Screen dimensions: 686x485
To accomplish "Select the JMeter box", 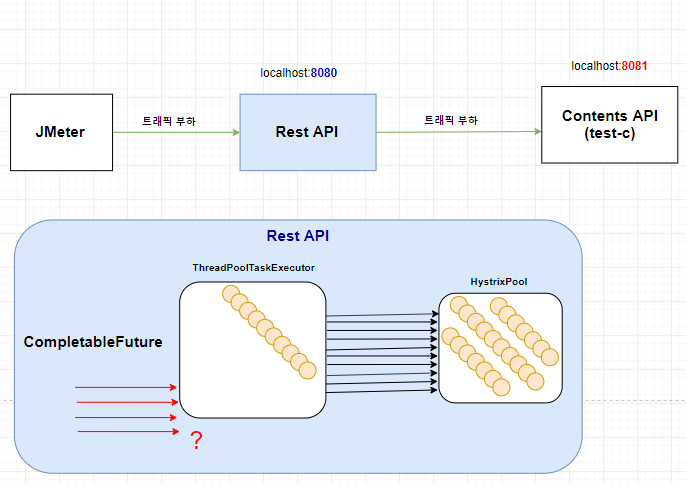I will (61, 132).
